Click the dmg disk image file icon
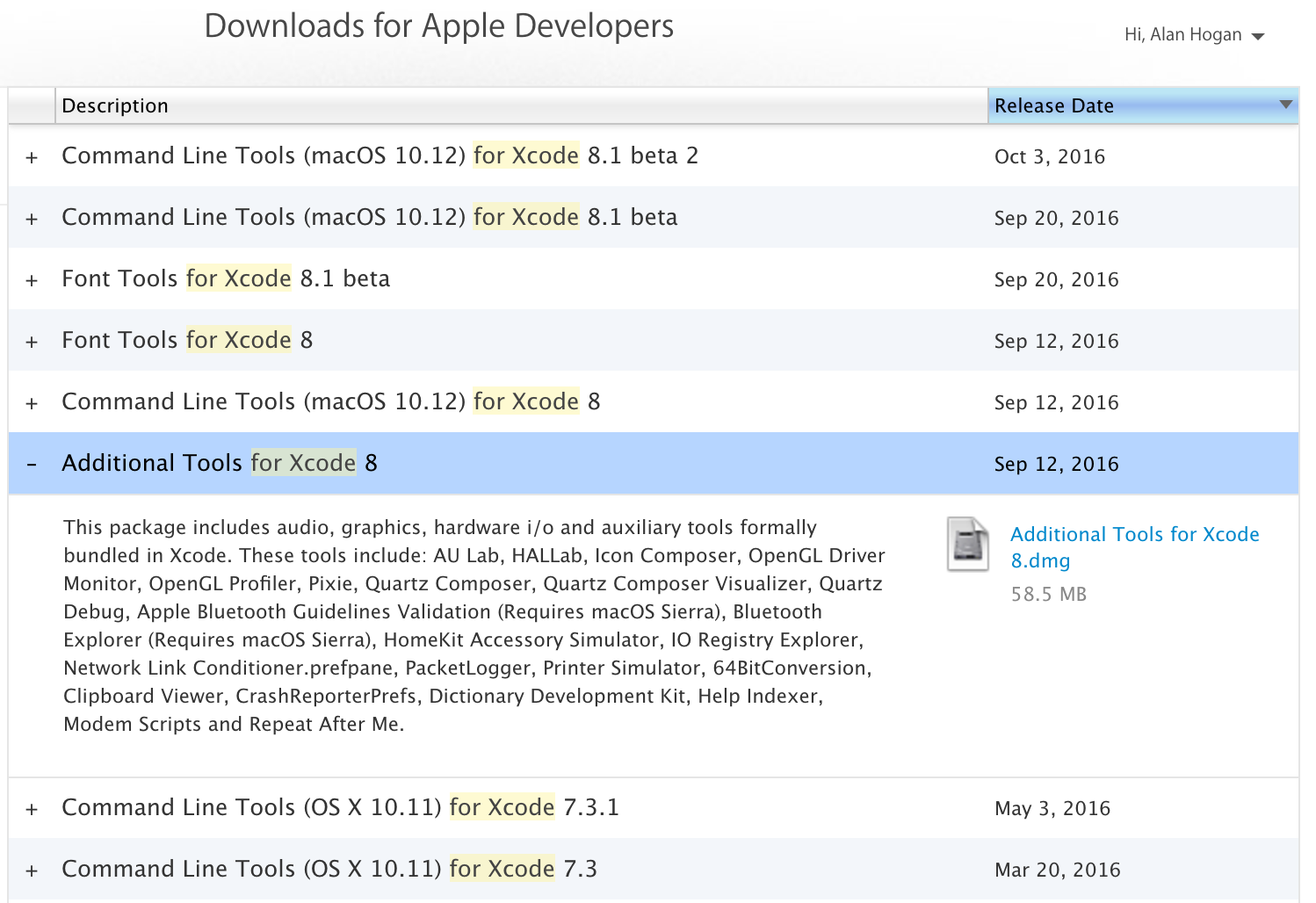The width and height of the screenshot is (1316, 903). [x=968, y=545]
